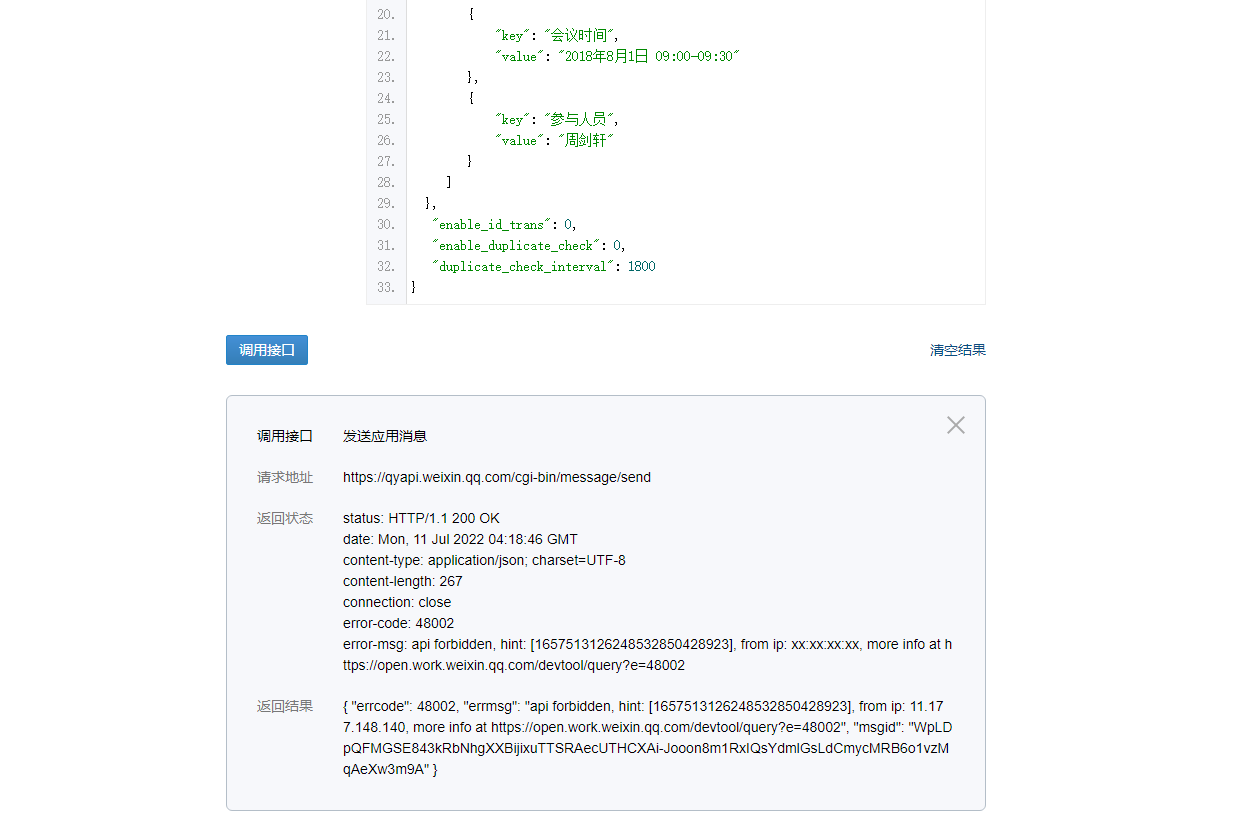Viewport: 1235px width, 815px height.
Task: Close the result panel with X icon
Action: tap(956, 425)
